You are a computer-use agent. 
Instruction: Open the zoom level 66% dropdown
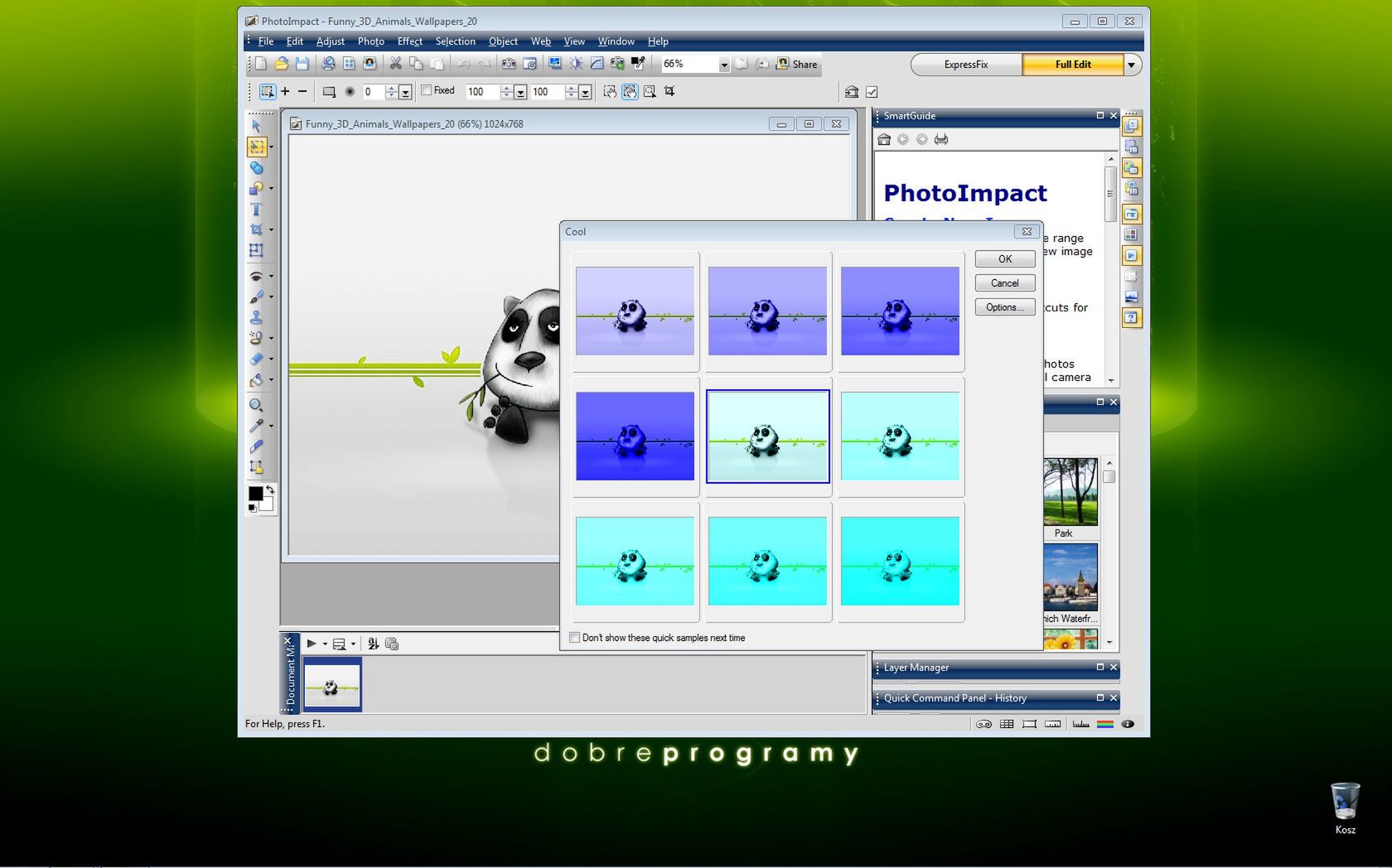pyautogui.click(x=723, y=65)
